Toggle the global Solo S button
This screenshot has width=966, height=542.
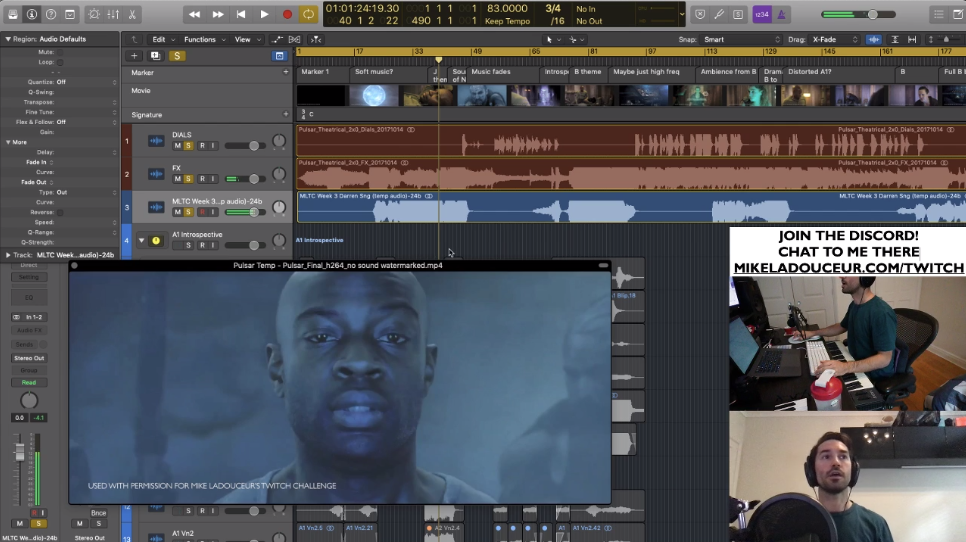point(177,56)
